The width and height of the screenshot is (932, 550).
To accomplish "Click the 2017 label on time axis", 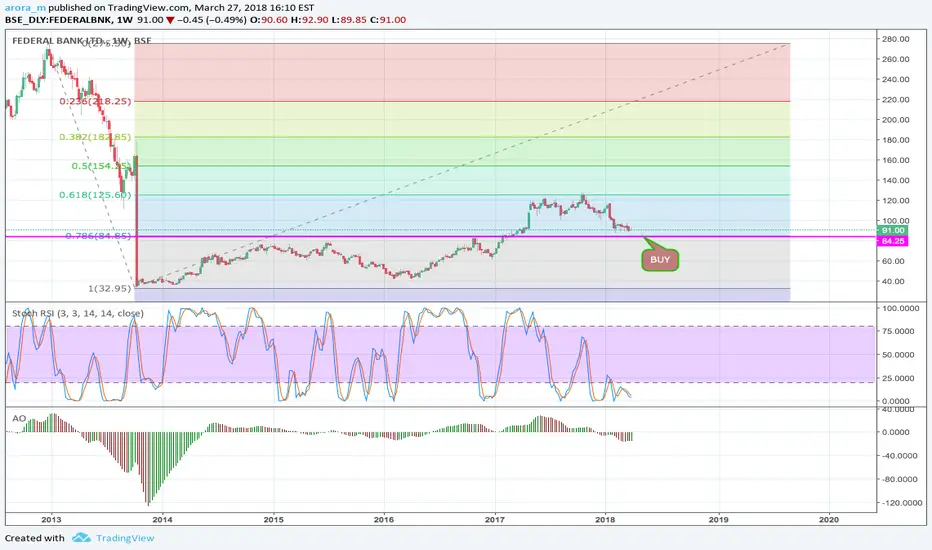I will [x=495, y=519].
